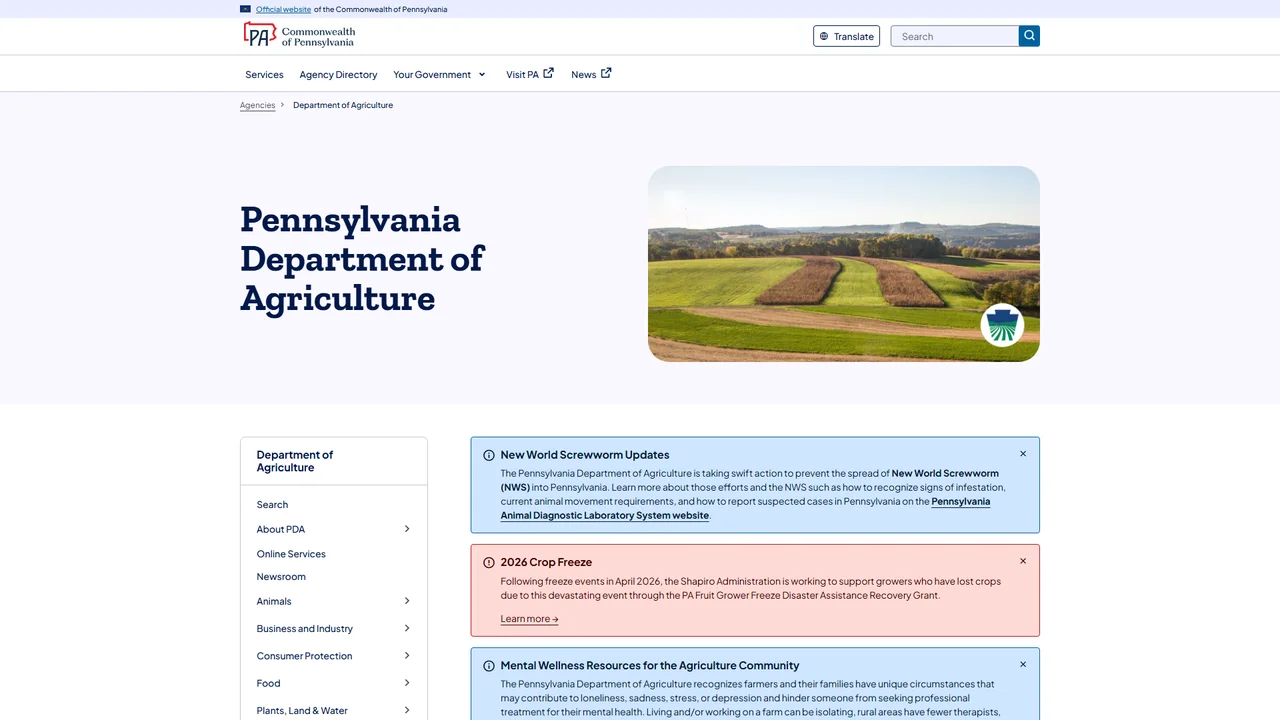
Task: Click the magnifier search submit button
Action: 1029,36
